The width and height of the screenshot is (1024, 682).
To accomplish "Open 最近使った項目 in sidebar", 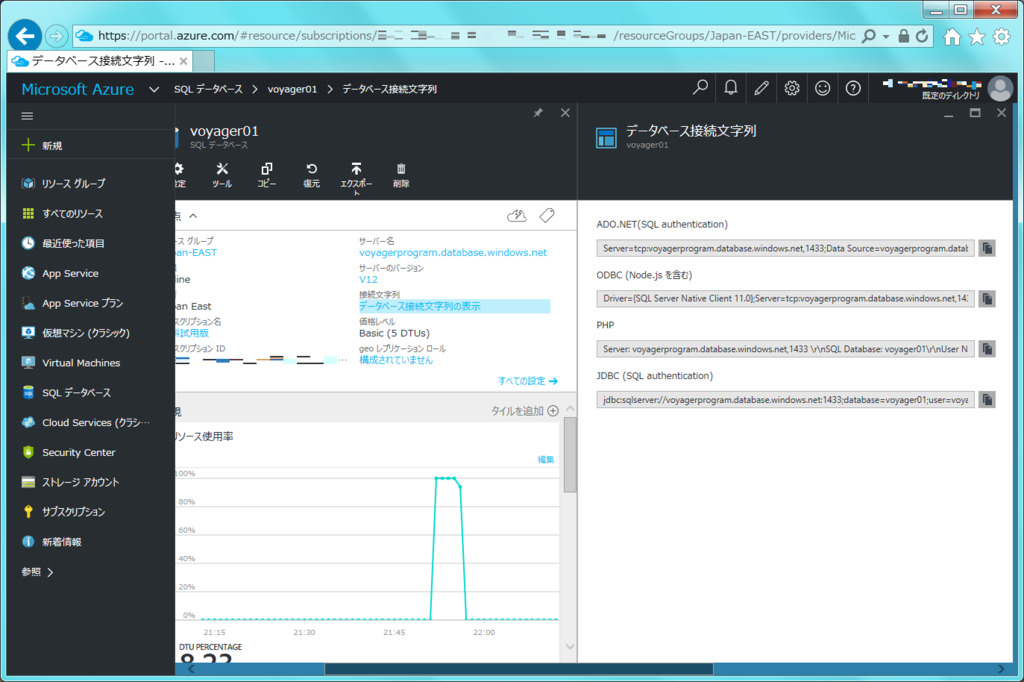I will (88, 243).
